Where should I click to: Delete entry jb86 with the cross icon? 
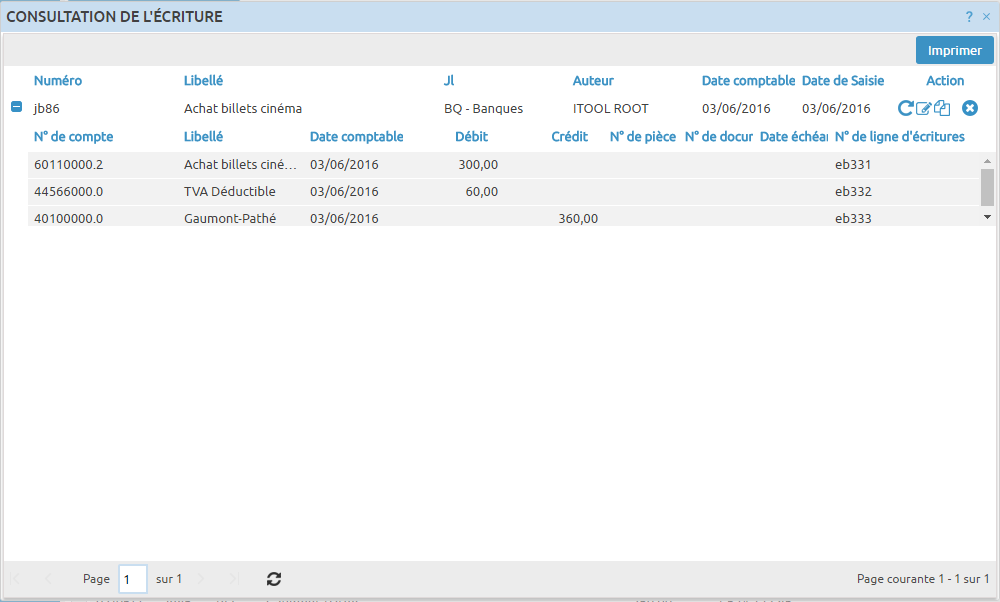tap(969, 108)
